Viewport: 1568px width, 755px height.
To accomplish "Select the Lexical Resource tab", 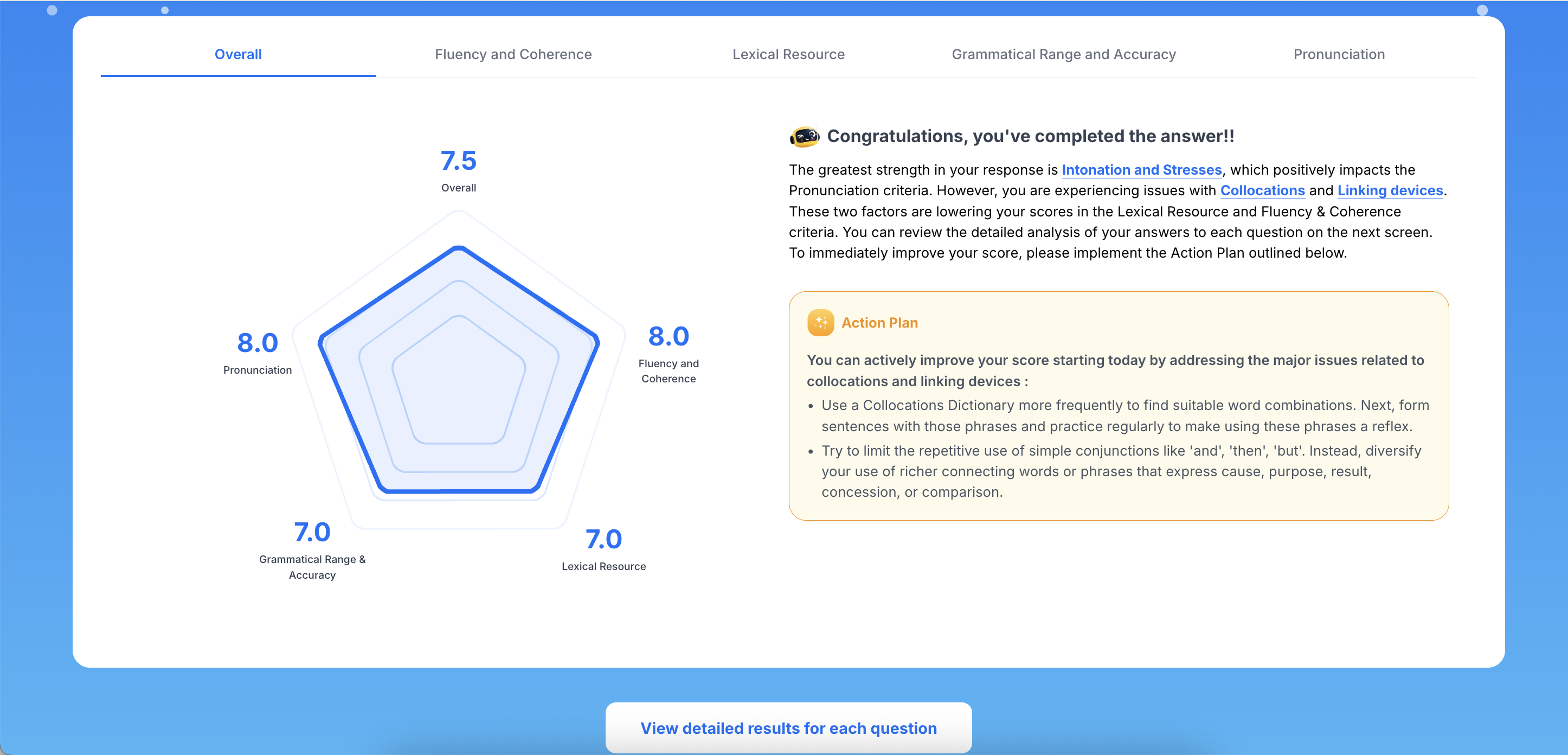I will 788,54.
